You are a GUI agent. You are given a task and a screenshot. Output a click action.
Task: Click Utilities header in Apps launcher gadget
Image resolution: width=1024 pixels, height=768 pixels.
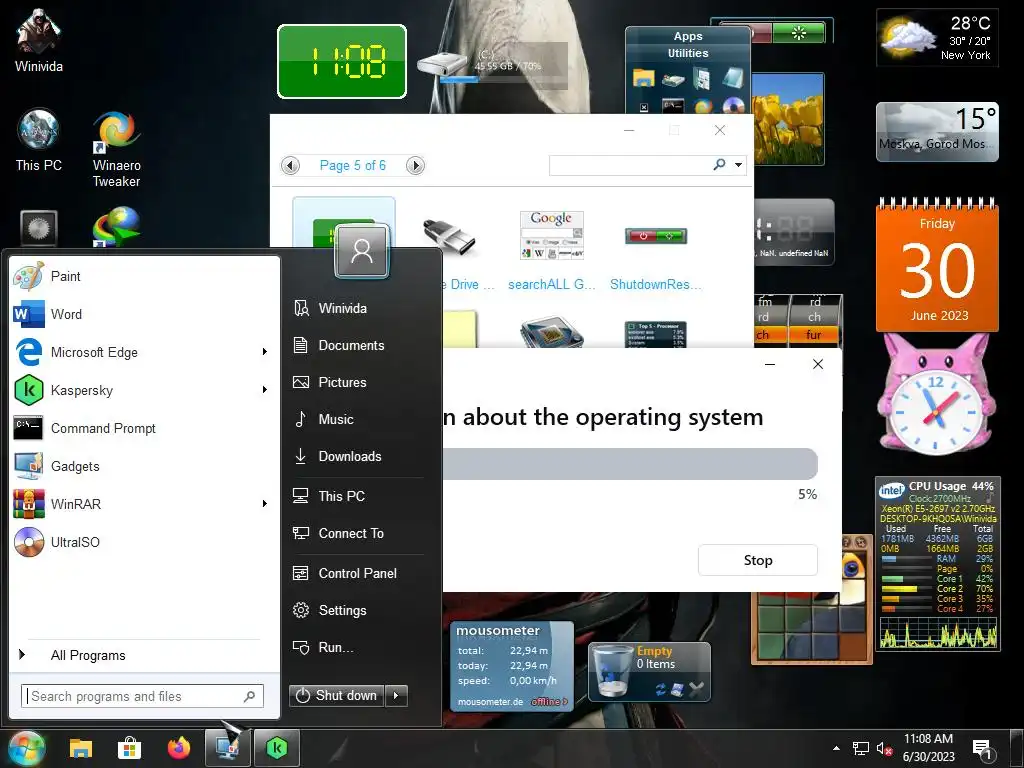click(x=688, y=54)
